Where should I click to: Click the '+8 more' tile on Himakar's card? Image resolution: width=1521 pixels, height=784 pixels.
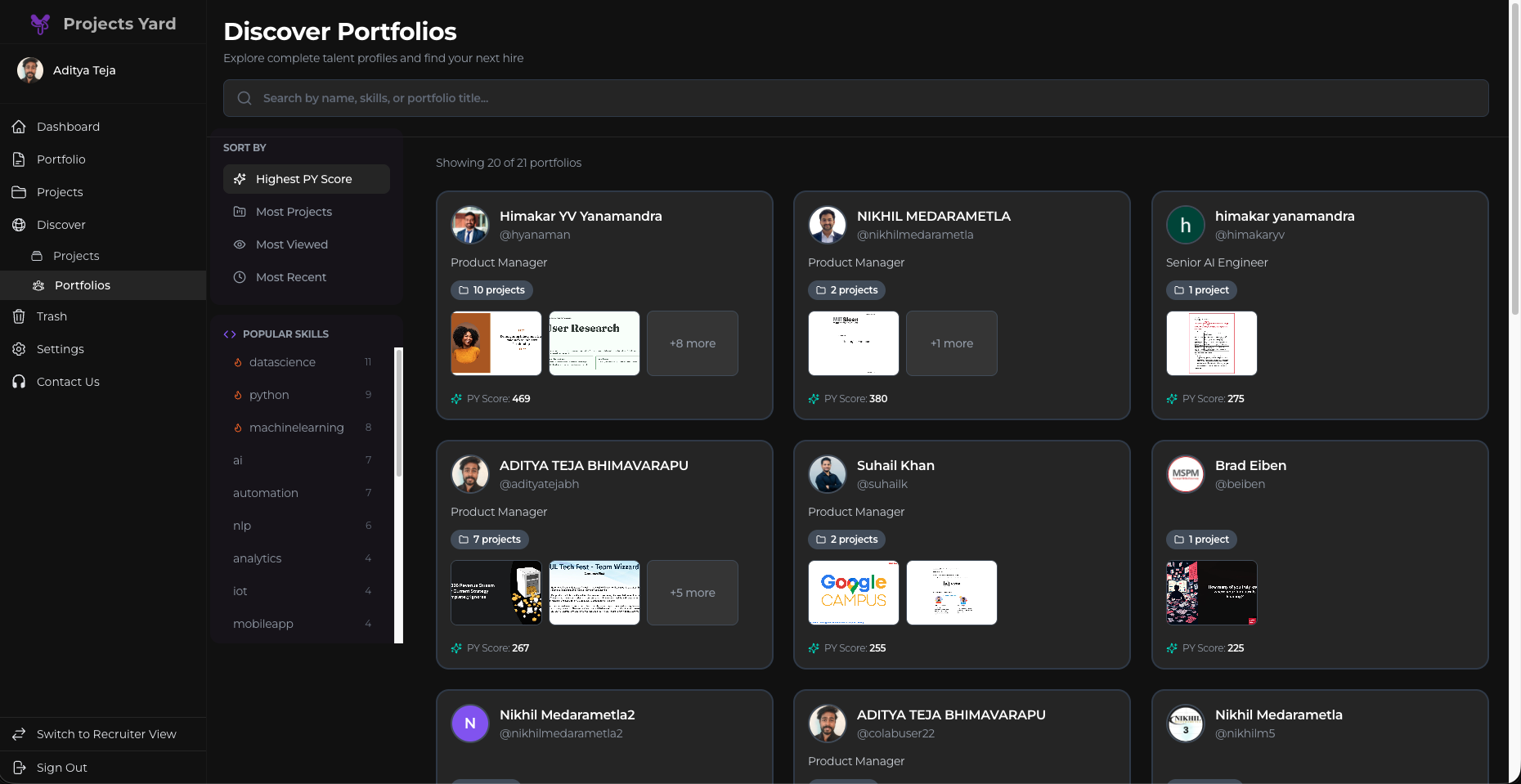coord(693,343)
